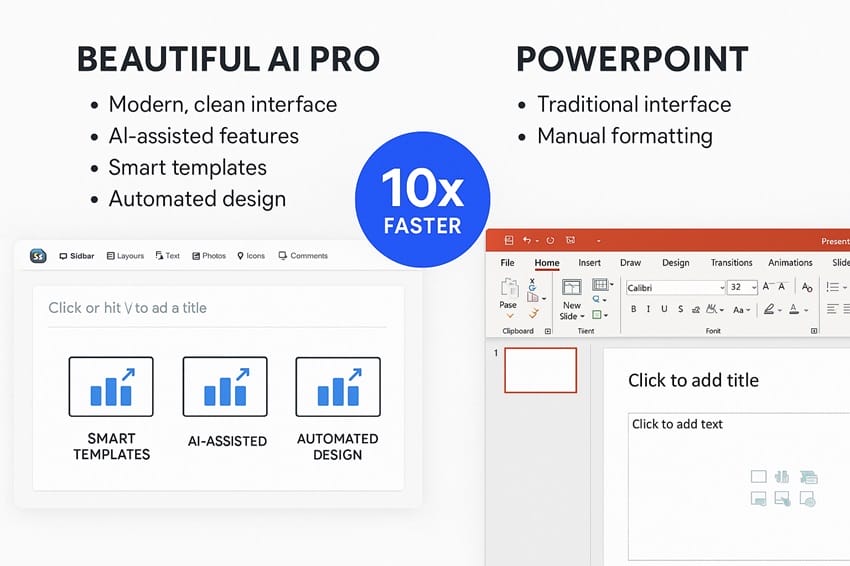850x566 pixels.
Task: Open the Calibri font name dropdown arrow
Action: point(722,288)
